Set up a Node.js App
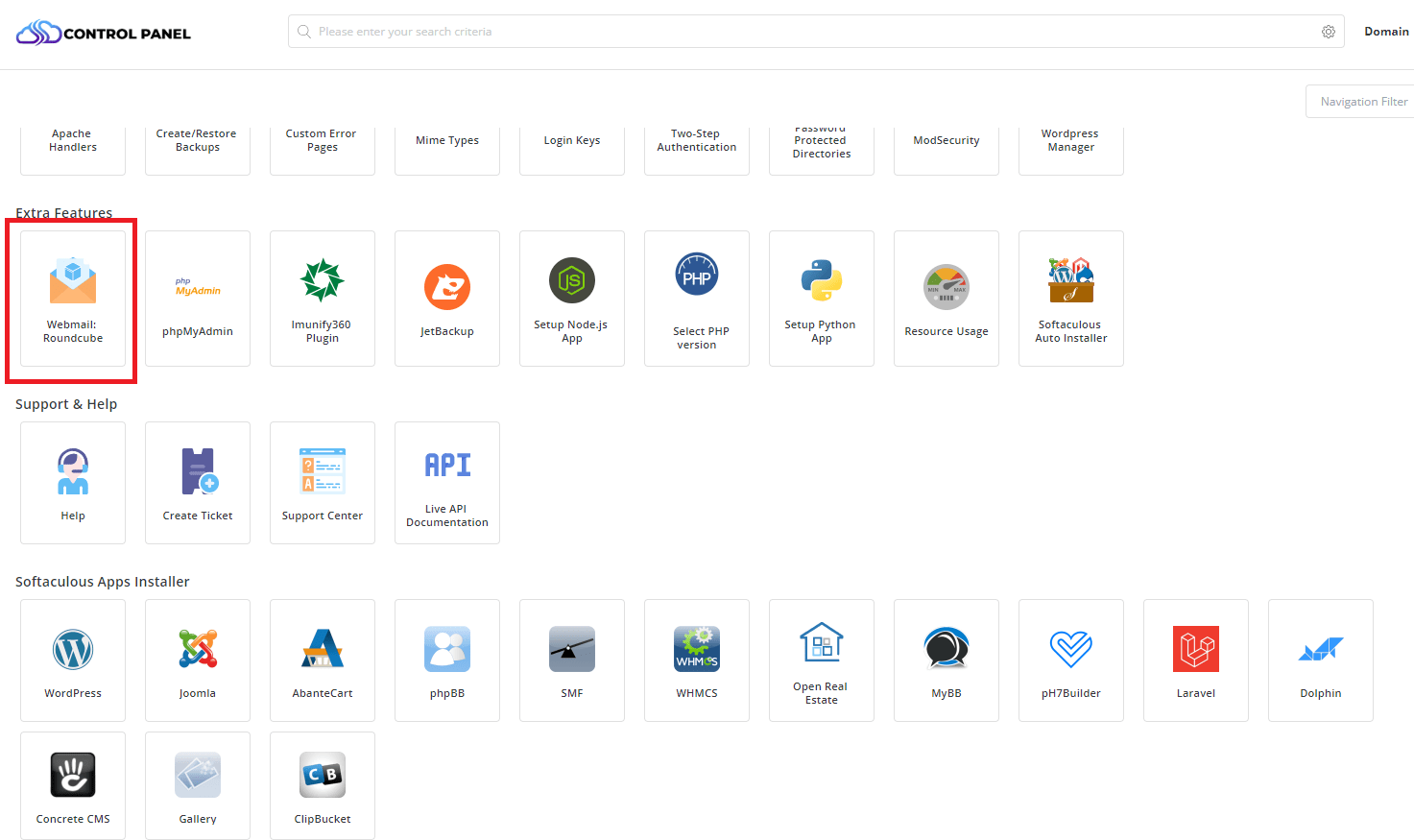This screenshot has width=1414, height=840. [571, 298]
